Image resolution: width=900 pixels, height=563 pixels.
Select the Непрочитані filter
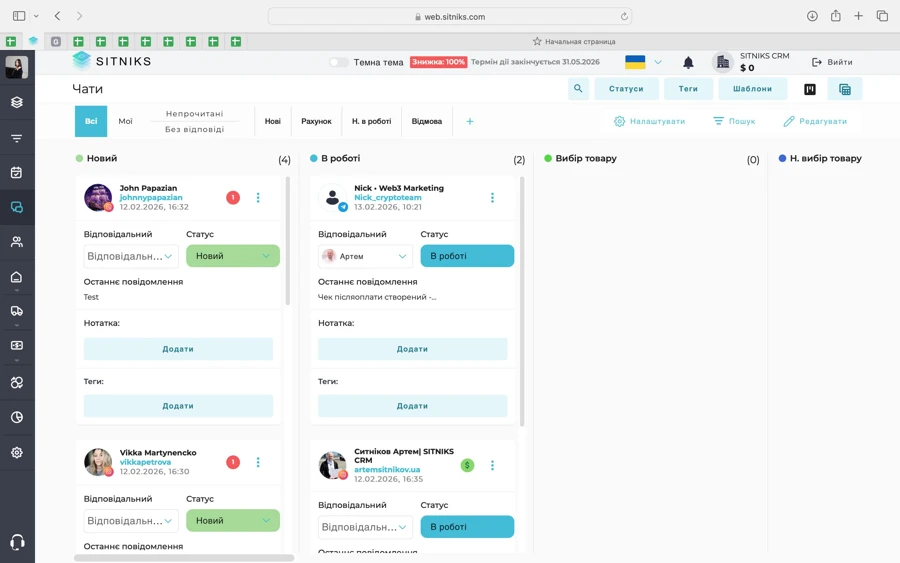(195, 114)
